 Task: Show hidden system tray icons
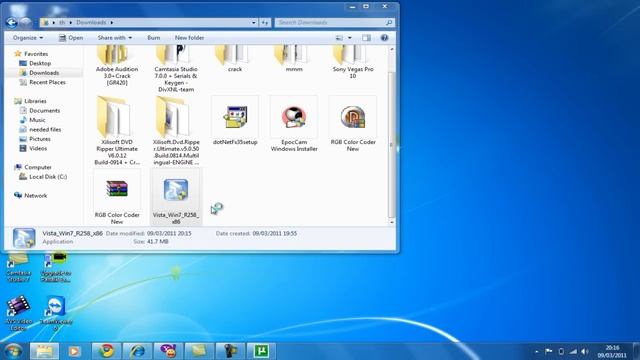[x=536, y=351]
